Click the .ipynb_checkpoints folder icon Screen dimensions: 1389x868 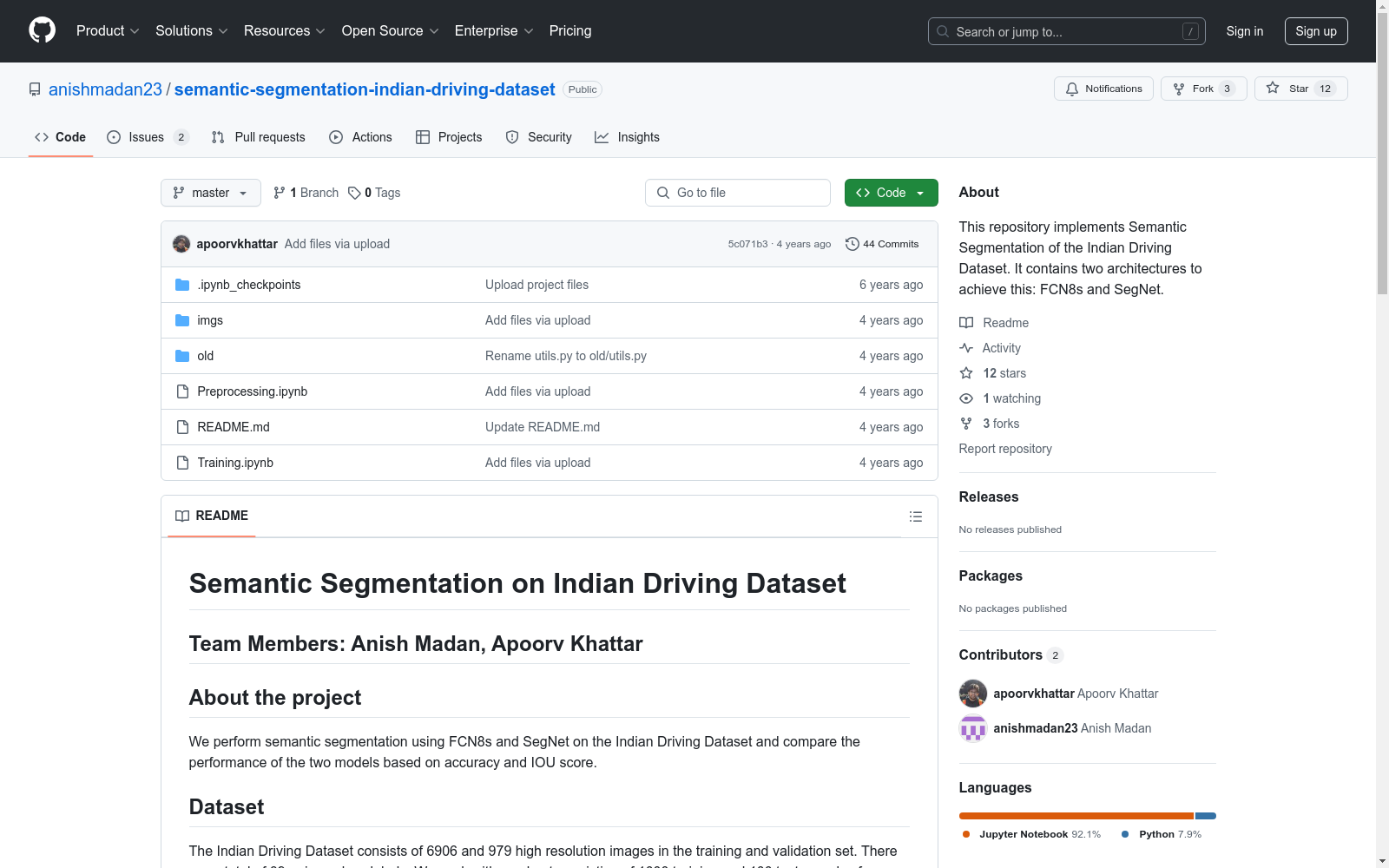coord(182,285)
